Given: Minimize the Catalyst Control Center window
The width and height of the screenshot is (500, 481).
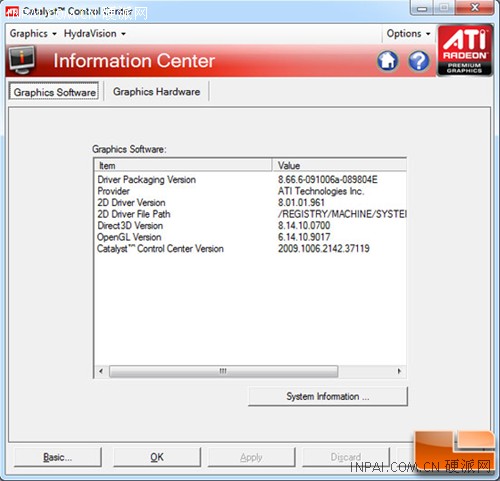Looking at the screenshot, I should coord(422,8).
